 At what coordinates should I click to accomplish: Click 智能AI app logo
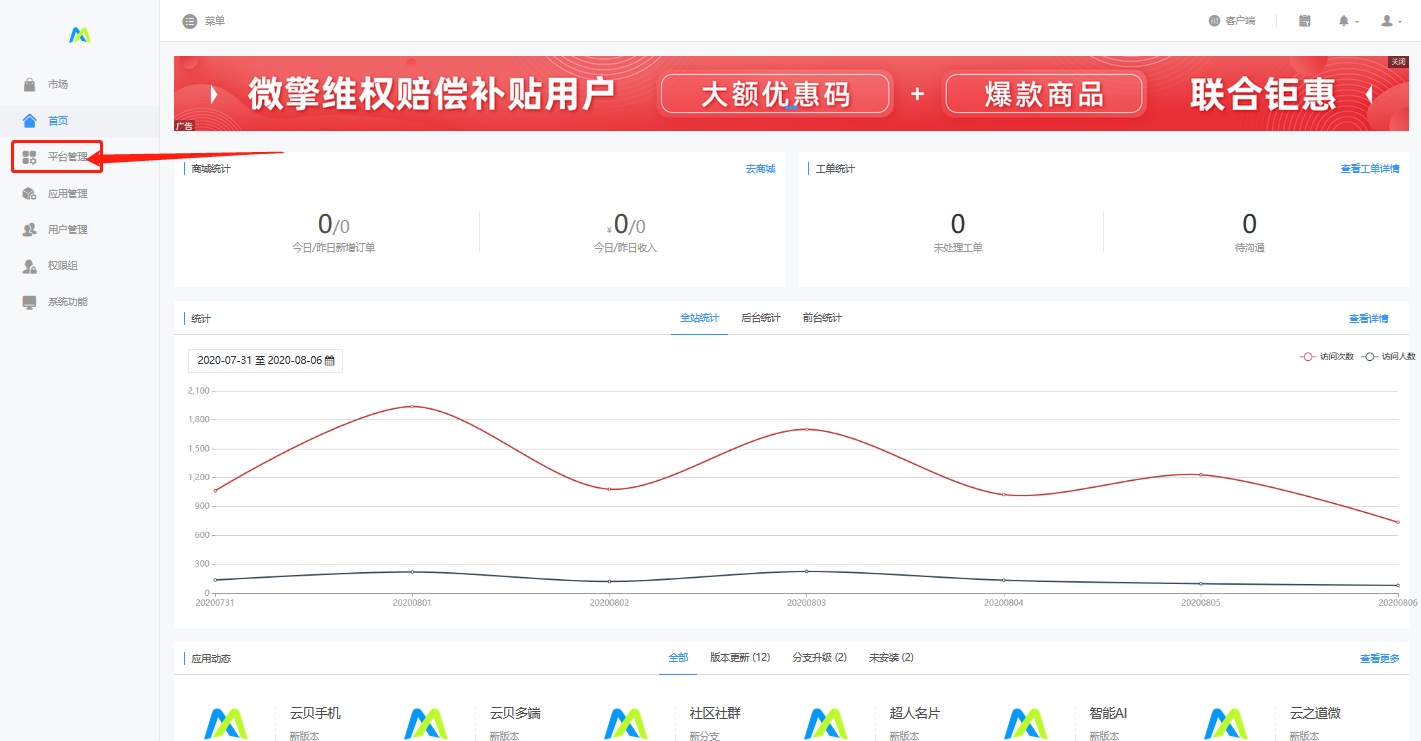point(1026,724)
